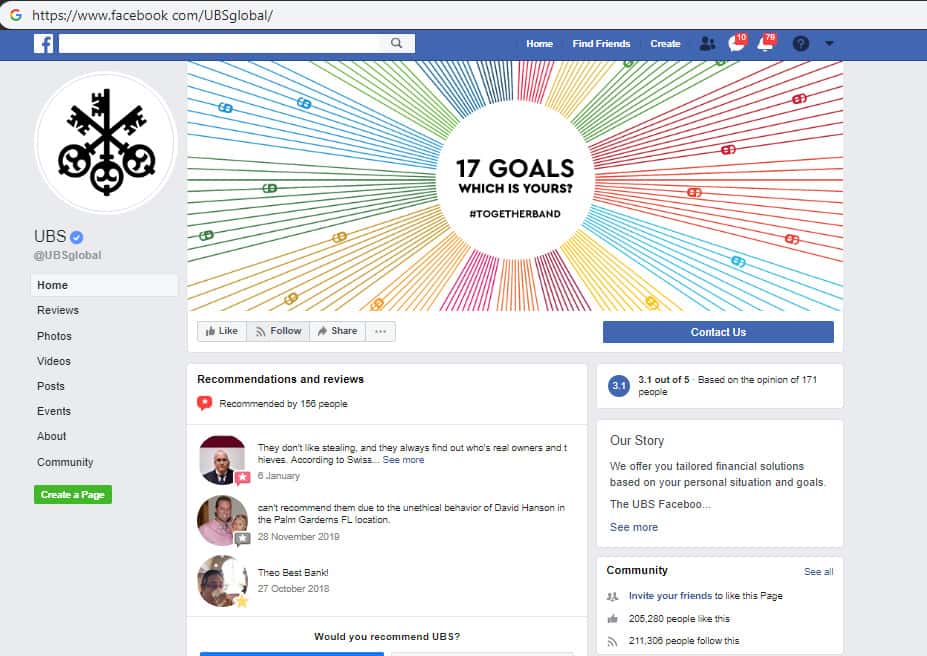Open the 6 January reviewer's profile photo
The height and width of the screenshot is (656, 927).
click(x=222, y=460)
